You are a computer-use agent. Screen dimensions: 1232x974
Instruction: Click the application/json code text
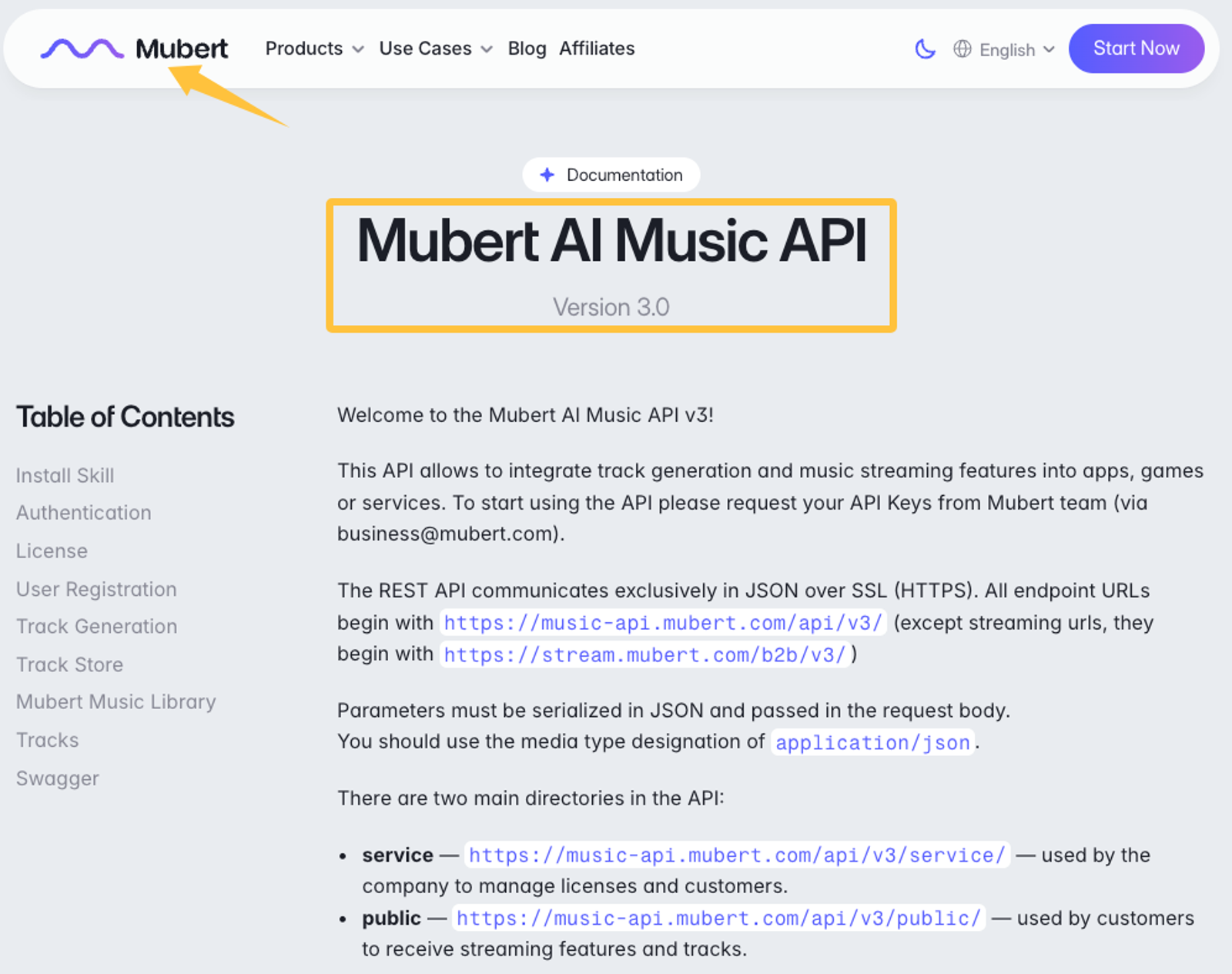click(x=872, y=743)
